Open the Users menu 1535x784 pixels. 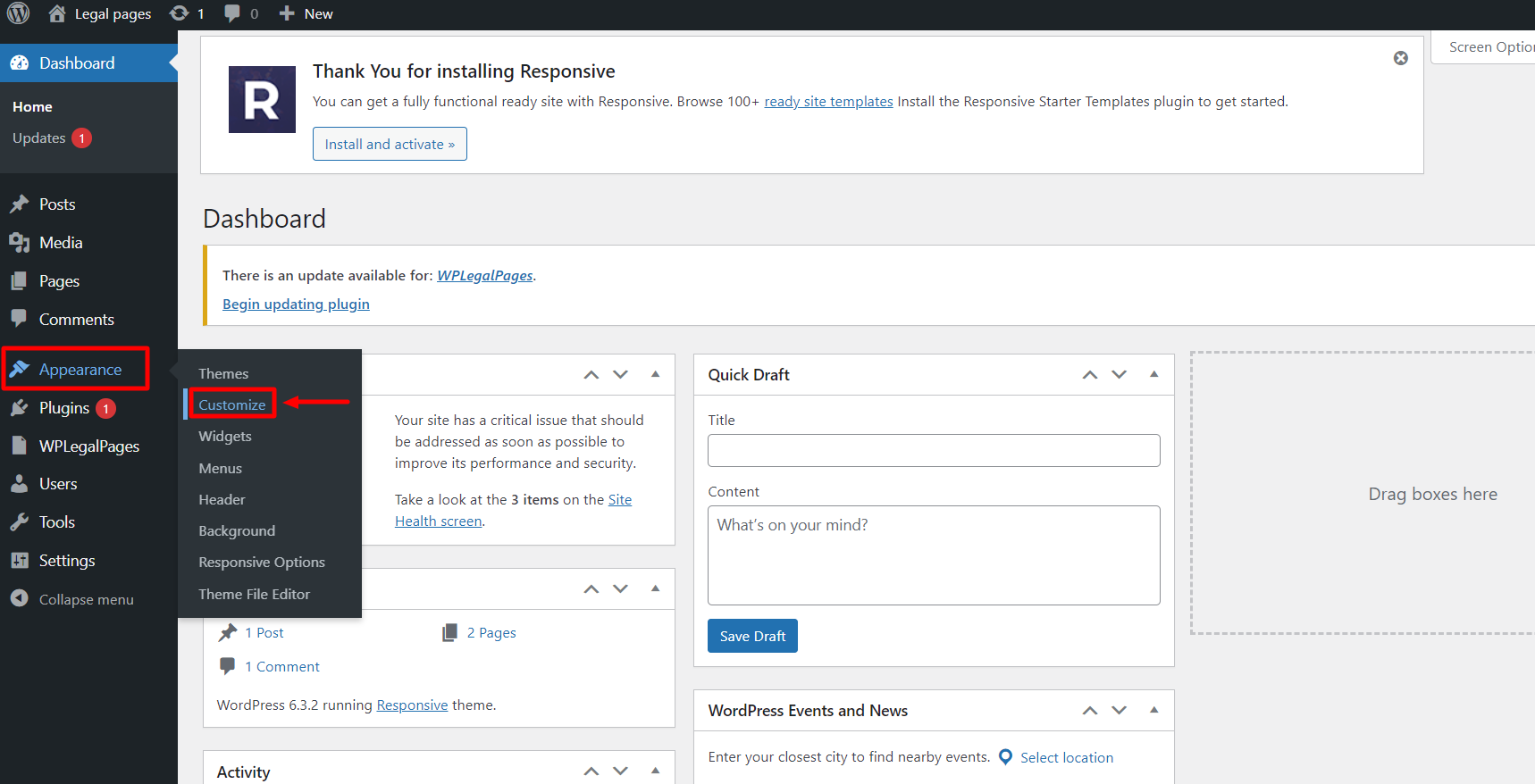pos(58,484)
